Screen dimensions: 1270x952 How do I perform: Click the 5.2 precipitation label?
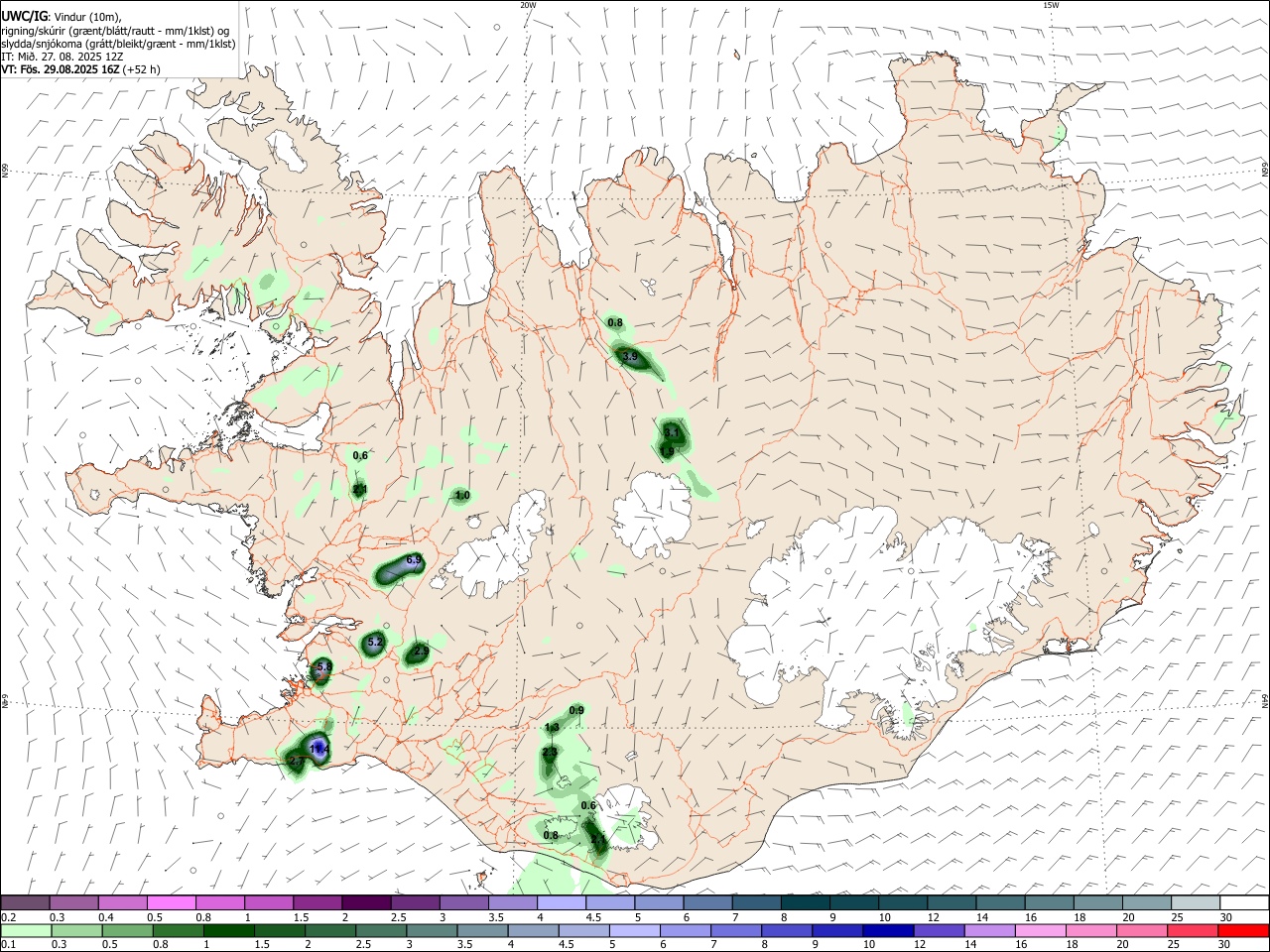375,643
